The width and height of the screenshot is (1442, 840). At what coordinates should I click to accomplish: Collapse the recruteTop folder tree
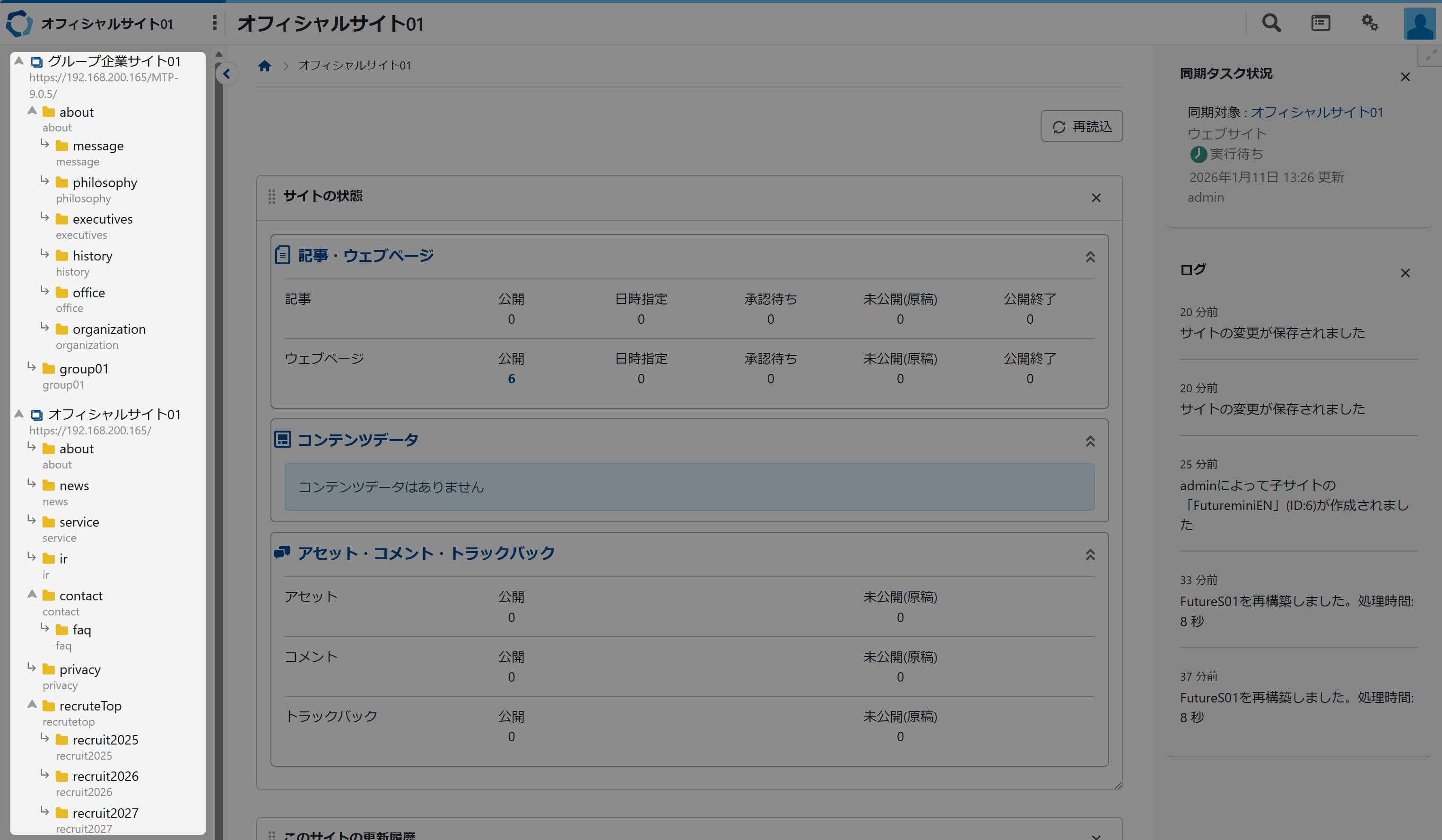coord(33,704)
